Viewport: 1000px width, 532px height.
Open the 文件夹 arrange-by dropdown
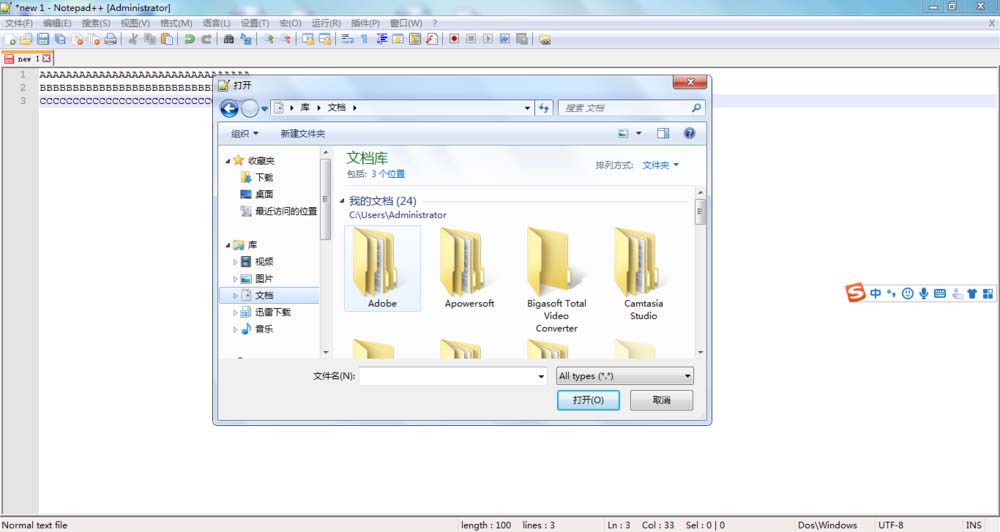pyautogui.click(x=661, y=165)
